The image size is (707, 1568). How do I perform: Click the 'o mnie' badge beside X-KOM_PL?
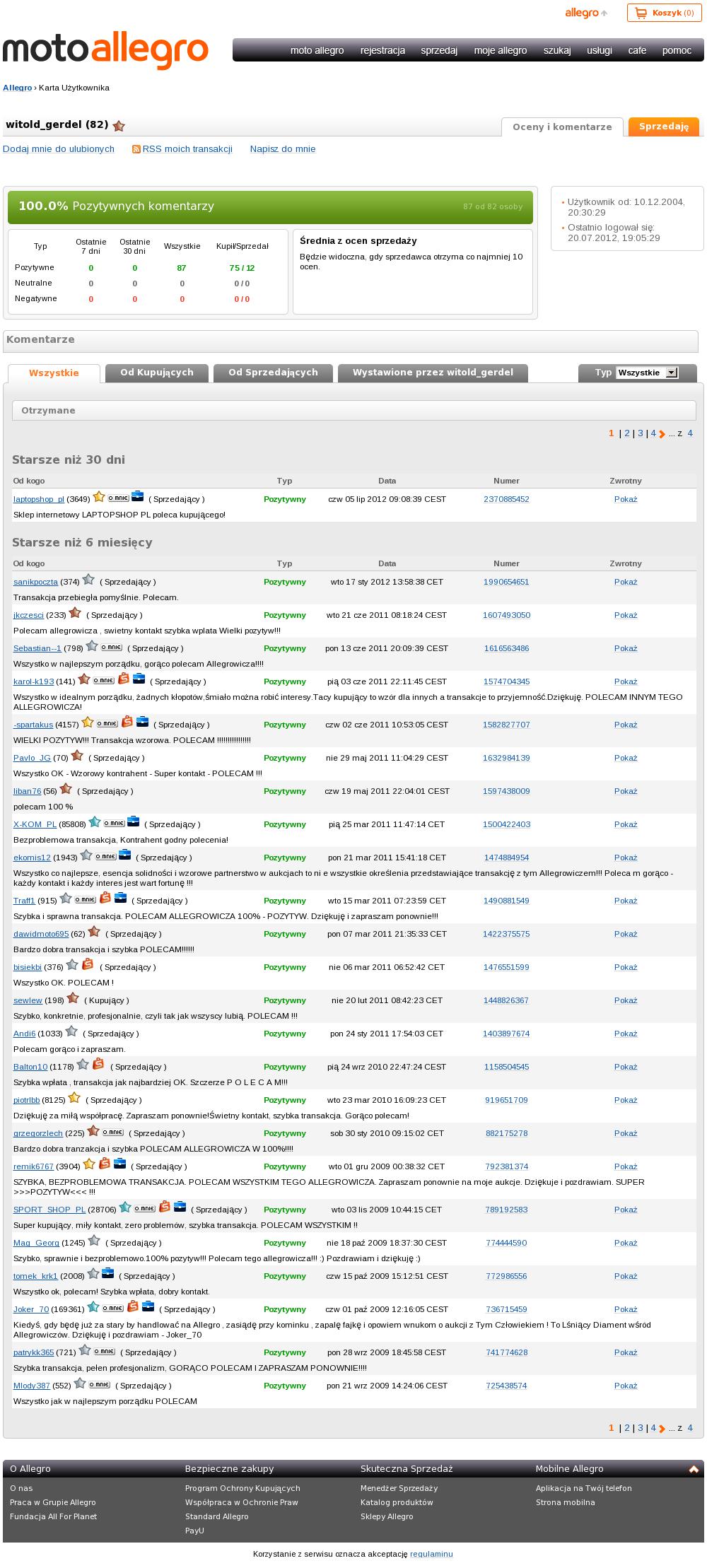[114, 823]
